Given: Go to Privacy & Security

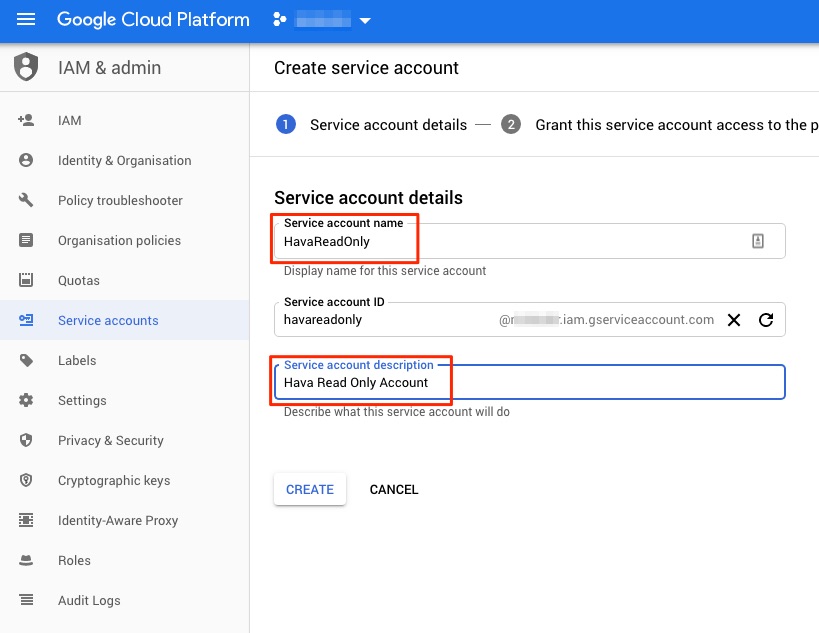Looking at the screenshot, I should click(x=124, y=440).
